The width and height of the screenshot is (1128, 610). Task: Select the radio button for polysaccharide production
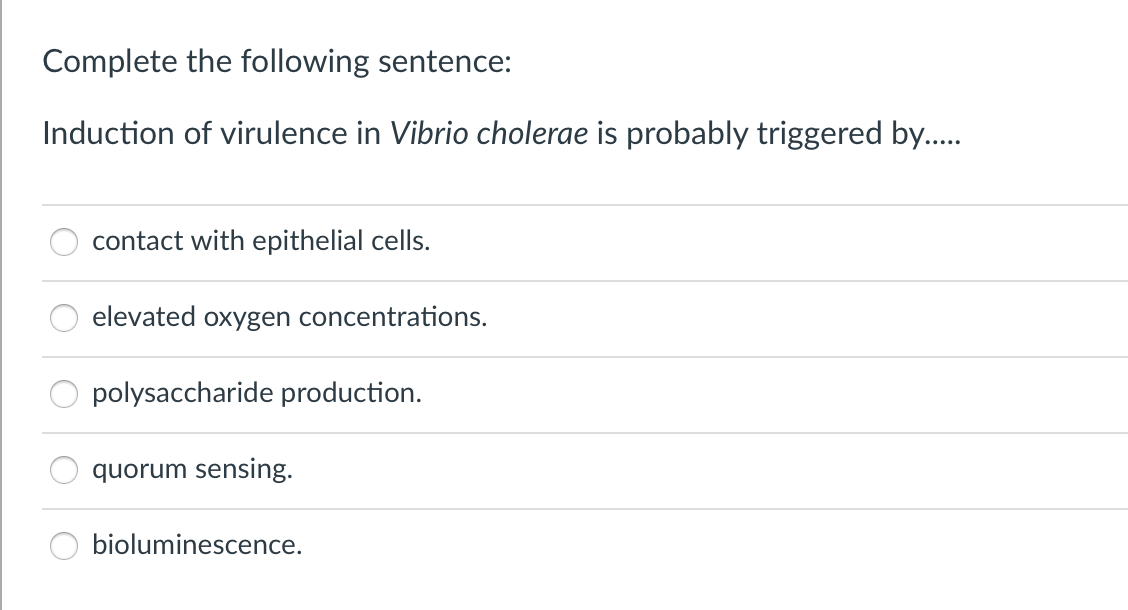pyautogui.click(x=63, y=394)
